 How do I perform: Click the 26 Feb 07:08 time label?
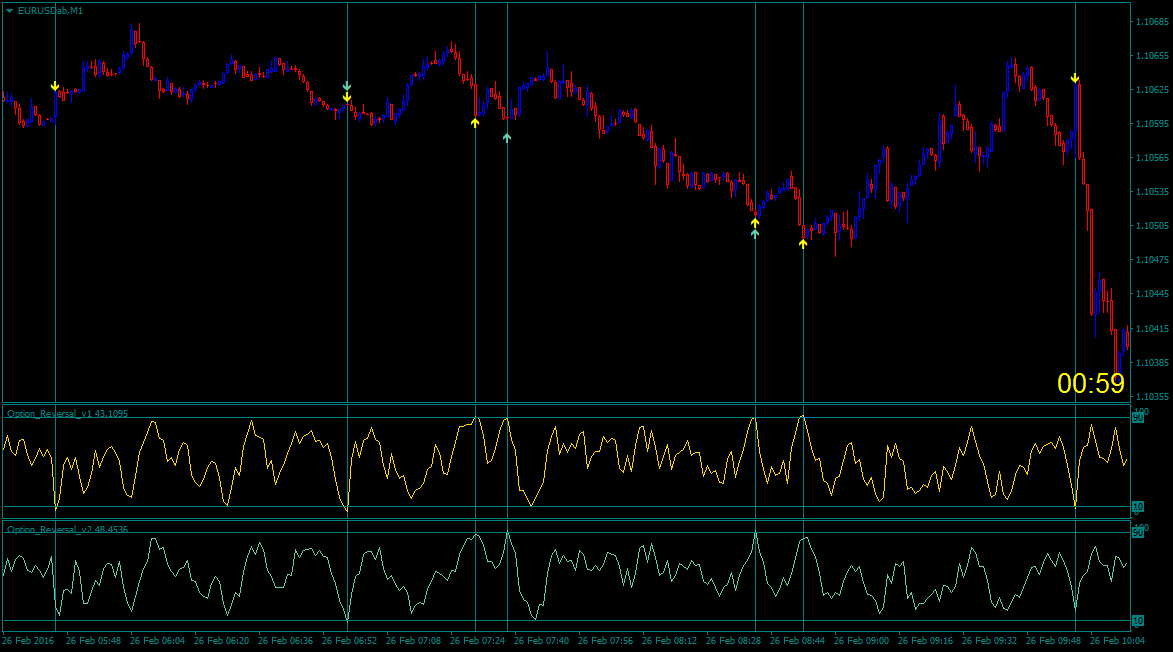[x=414, y=641]
